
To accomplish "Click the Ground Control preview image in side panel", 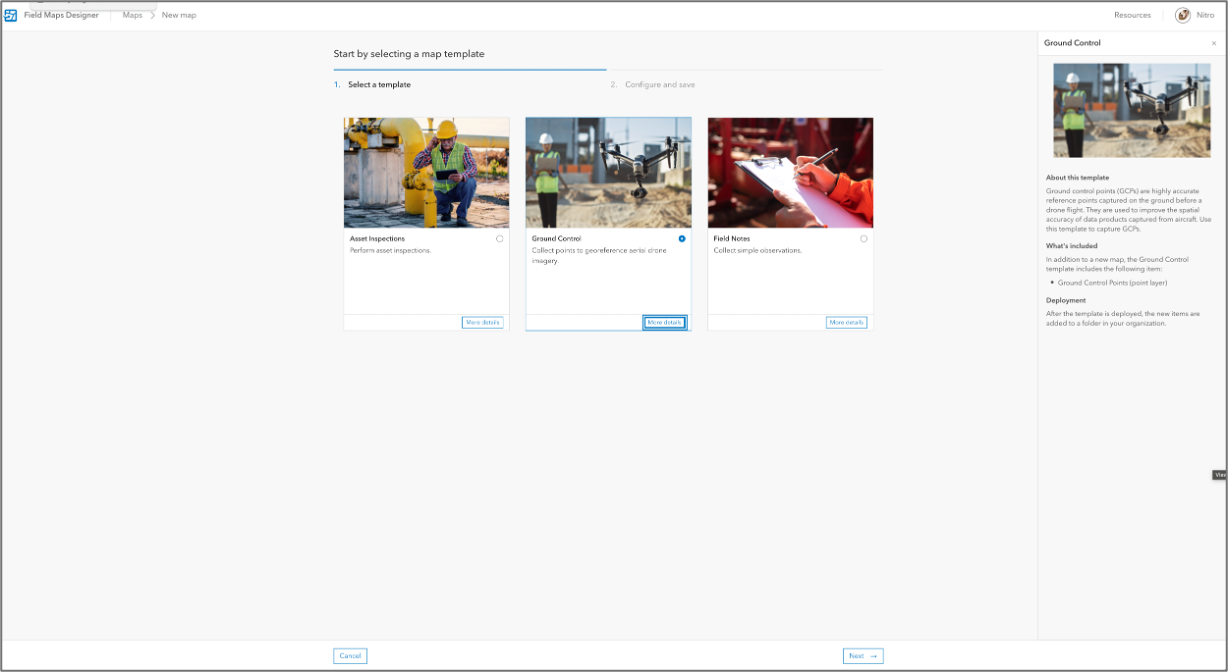I will [x=1130, y=111].
